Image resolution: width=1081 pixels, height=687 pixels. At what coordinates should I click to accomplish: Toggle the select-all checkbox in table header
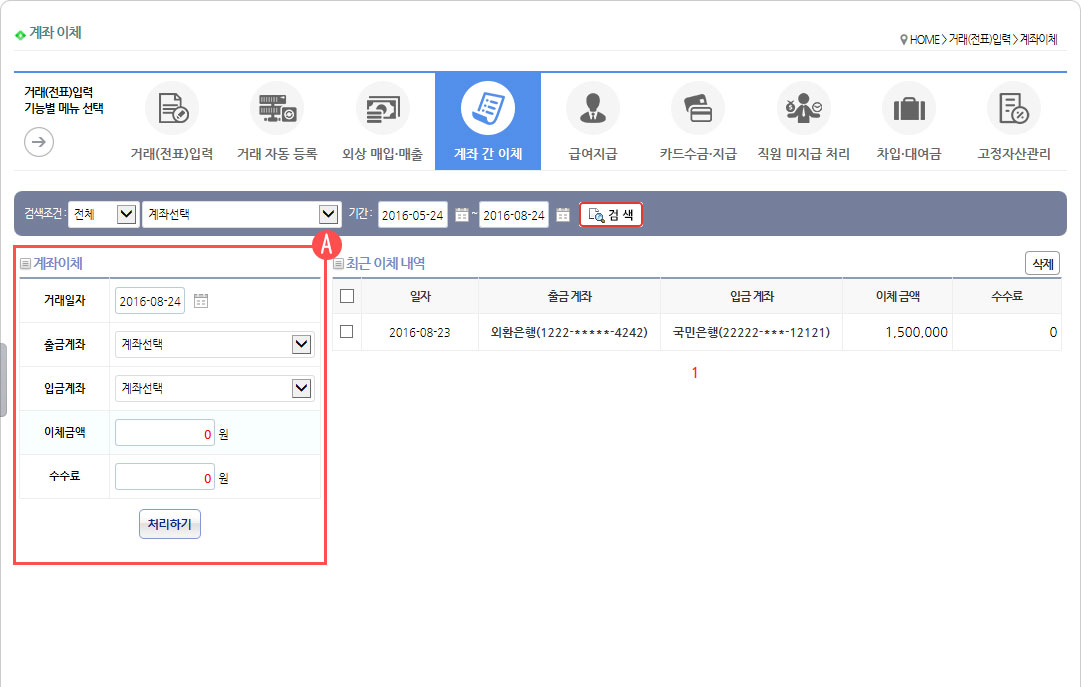click(347, 296)
